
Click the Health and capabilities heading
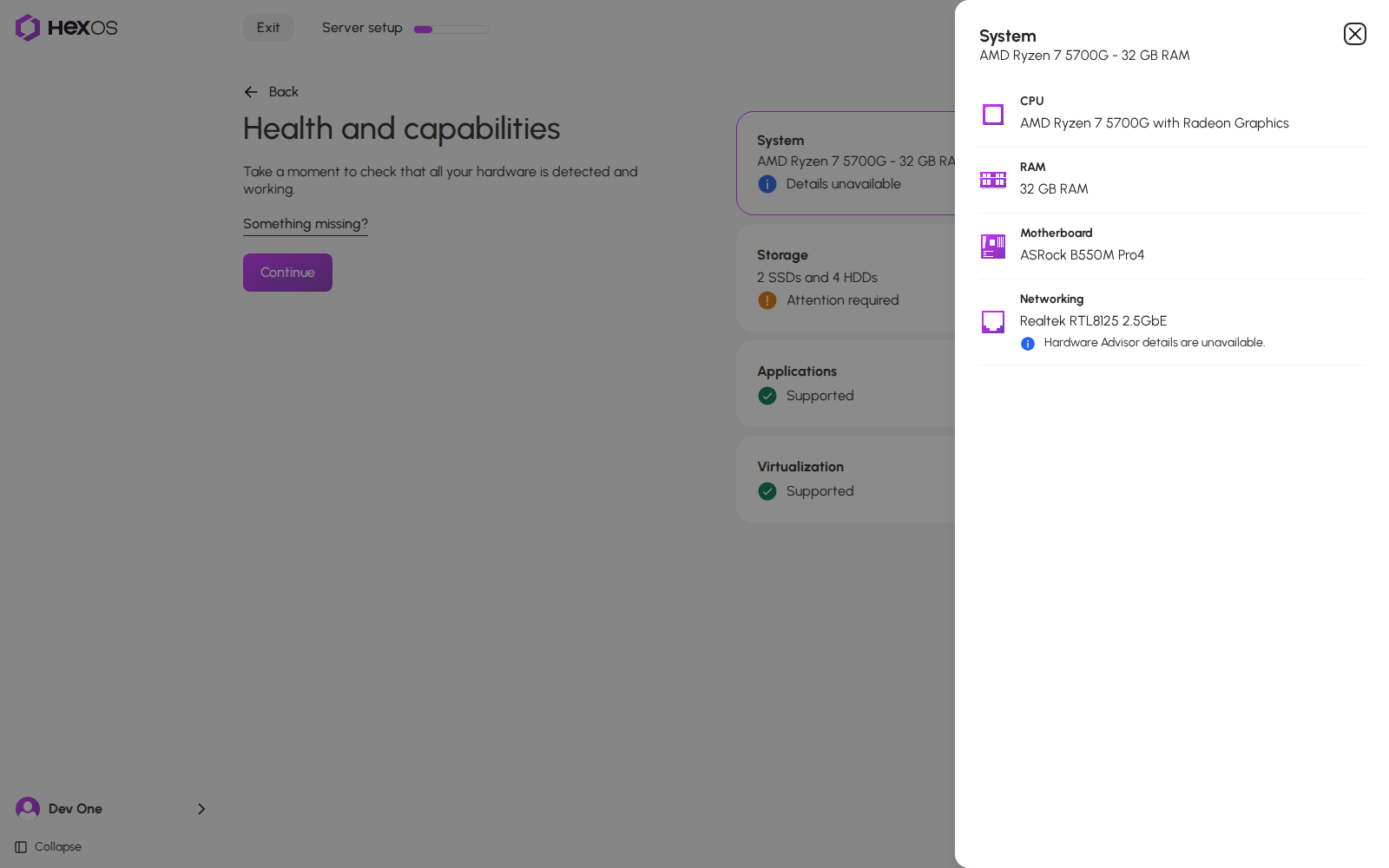[402, 128]
